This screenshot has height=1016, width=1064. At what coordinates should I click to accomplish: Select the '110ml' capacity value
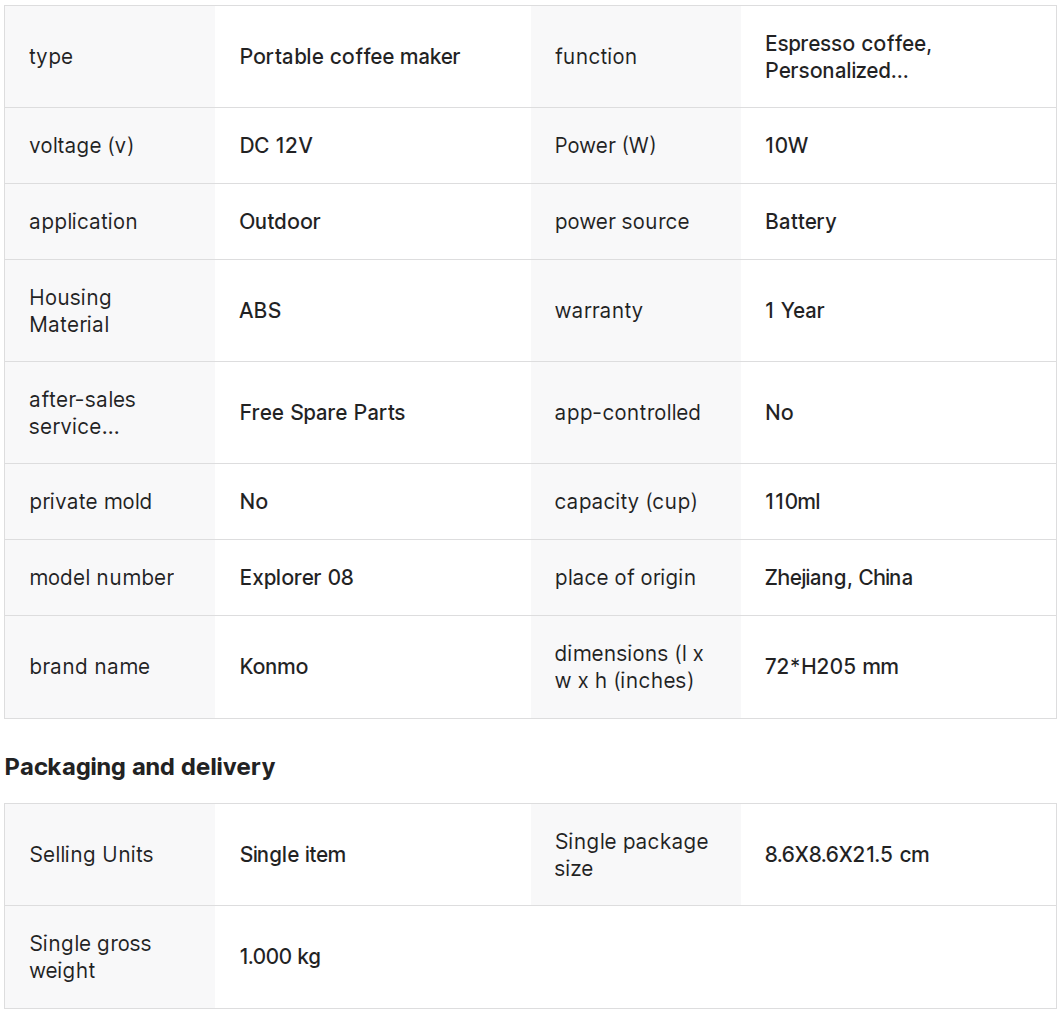(x=792, y=502)
